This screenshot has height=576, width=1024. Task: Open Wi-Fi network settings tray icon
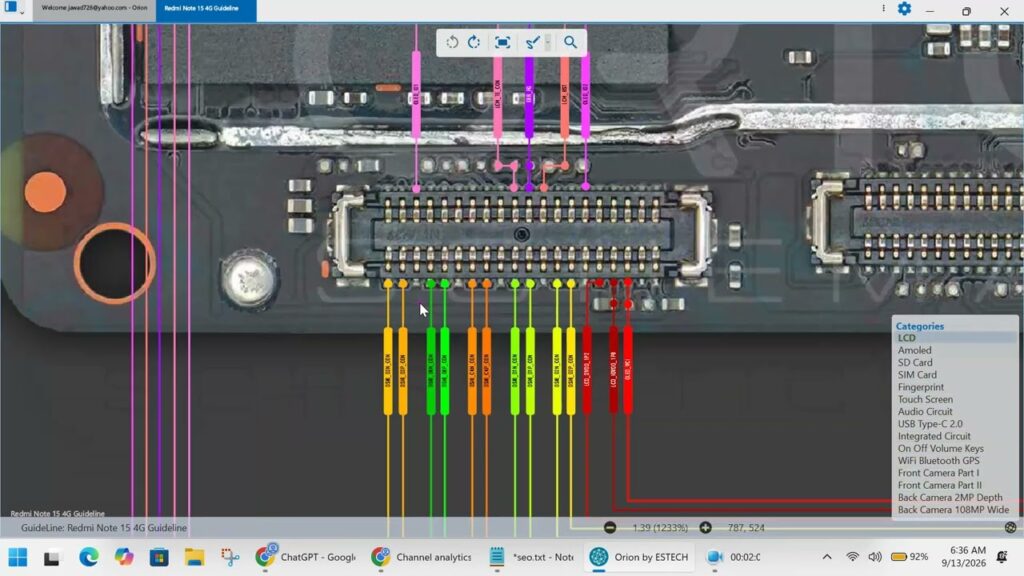(852, 557)
